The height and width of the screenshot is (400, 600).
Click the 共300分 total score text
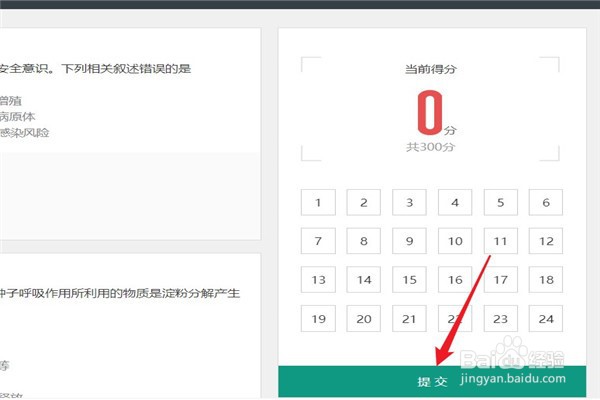(430, 147)
